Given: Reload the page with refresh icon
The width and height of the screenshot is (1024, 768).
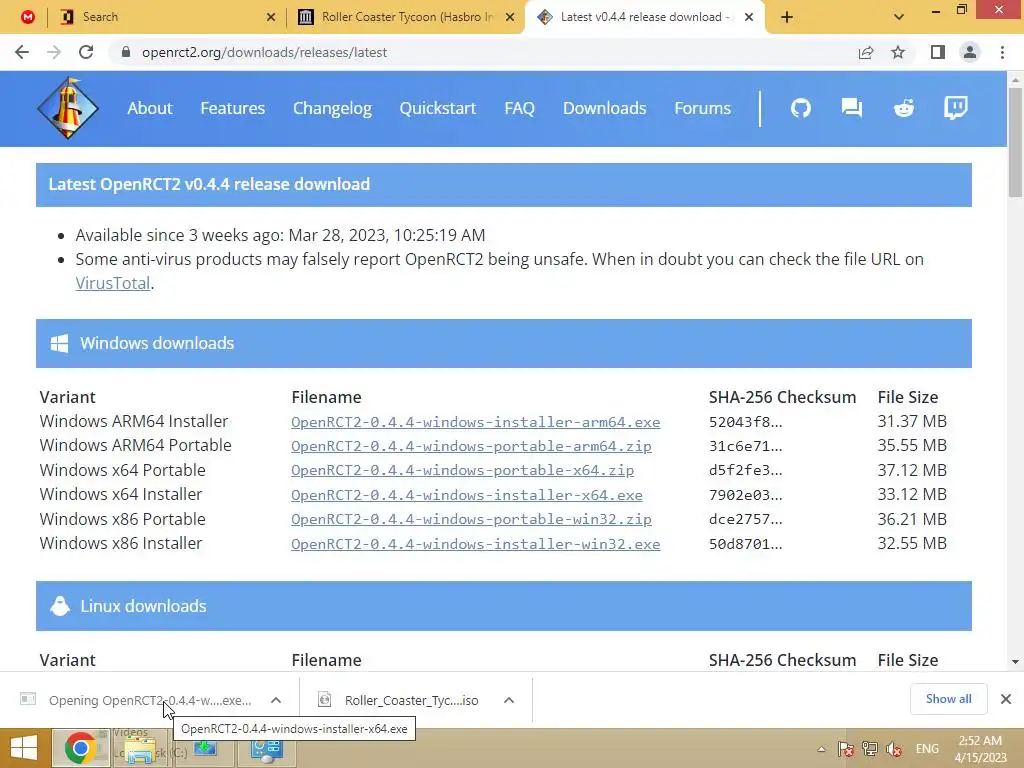Looking at the screenshot, I should (86, 52).
